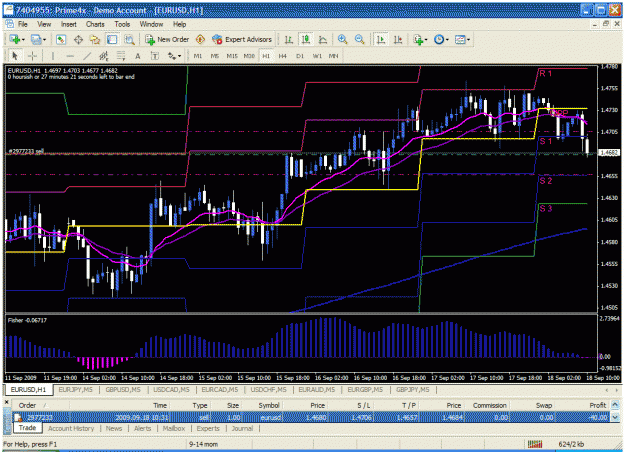Expand the Templates dropdown arrow
Screen dimensions: 625x452
[468, 39]
